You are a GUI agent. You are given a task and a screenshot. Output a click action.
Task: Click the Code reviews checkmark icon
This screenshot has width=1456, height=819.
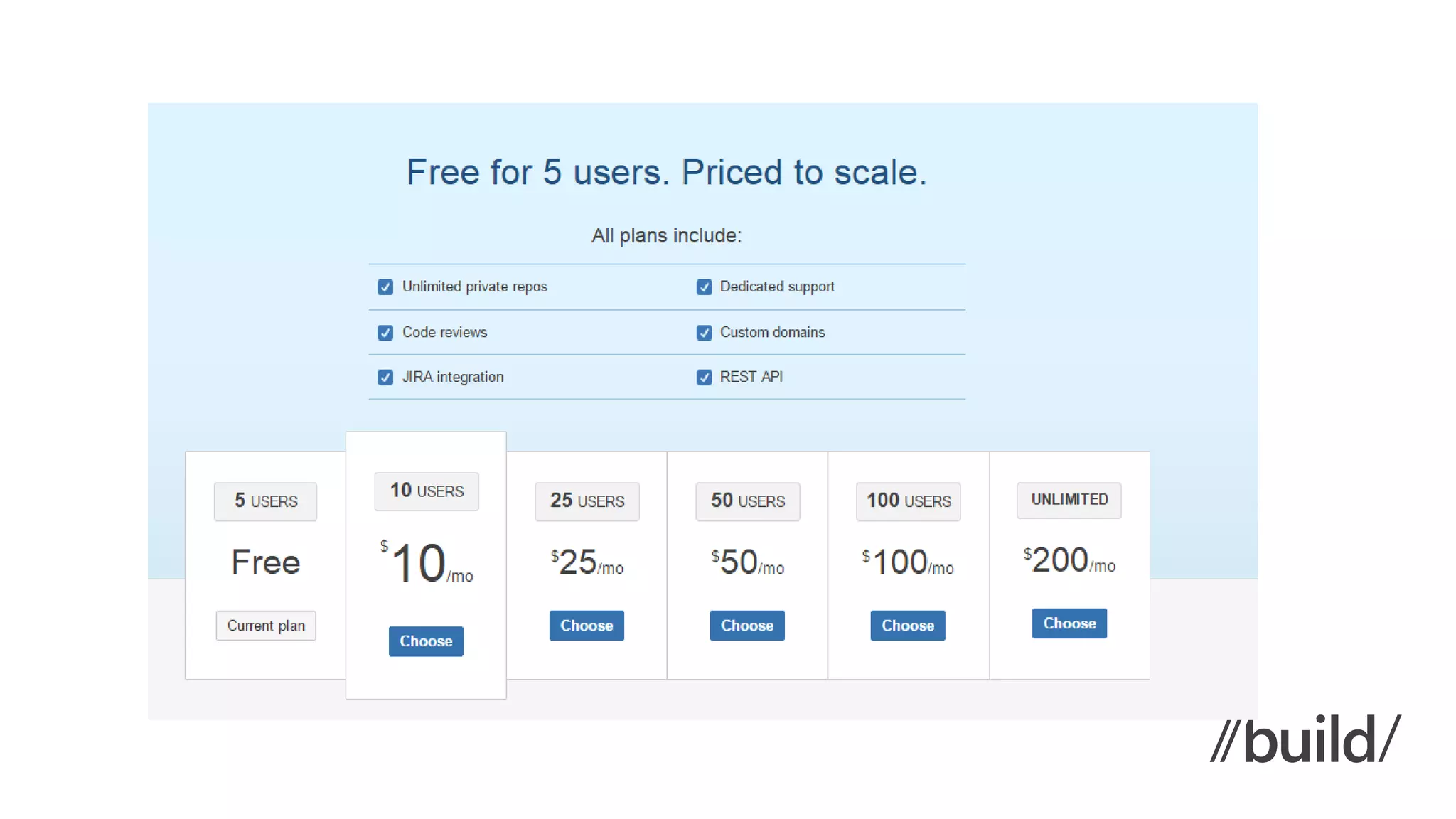(x=385, y=333)
